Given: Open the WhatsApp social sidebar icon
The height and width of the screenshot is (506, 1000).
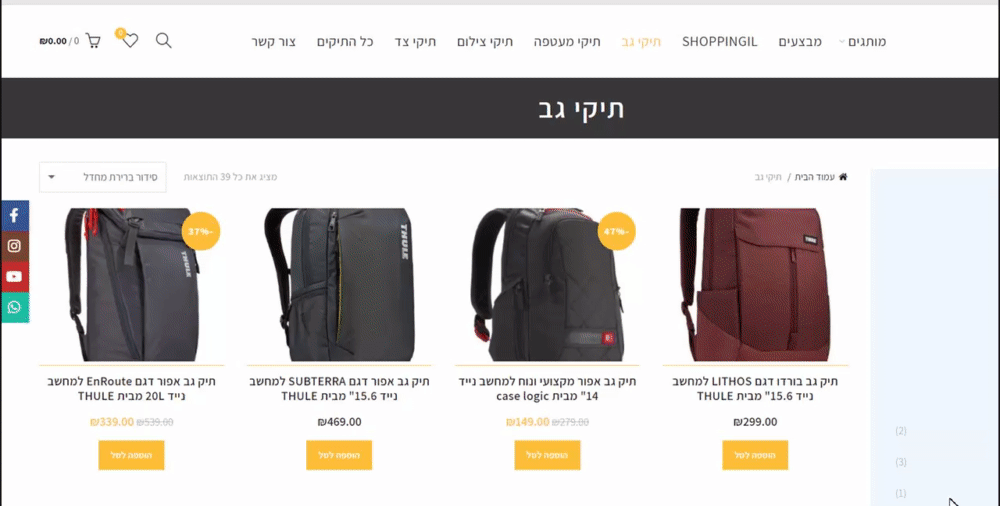Looking at the screenshot, I should 15,308.
